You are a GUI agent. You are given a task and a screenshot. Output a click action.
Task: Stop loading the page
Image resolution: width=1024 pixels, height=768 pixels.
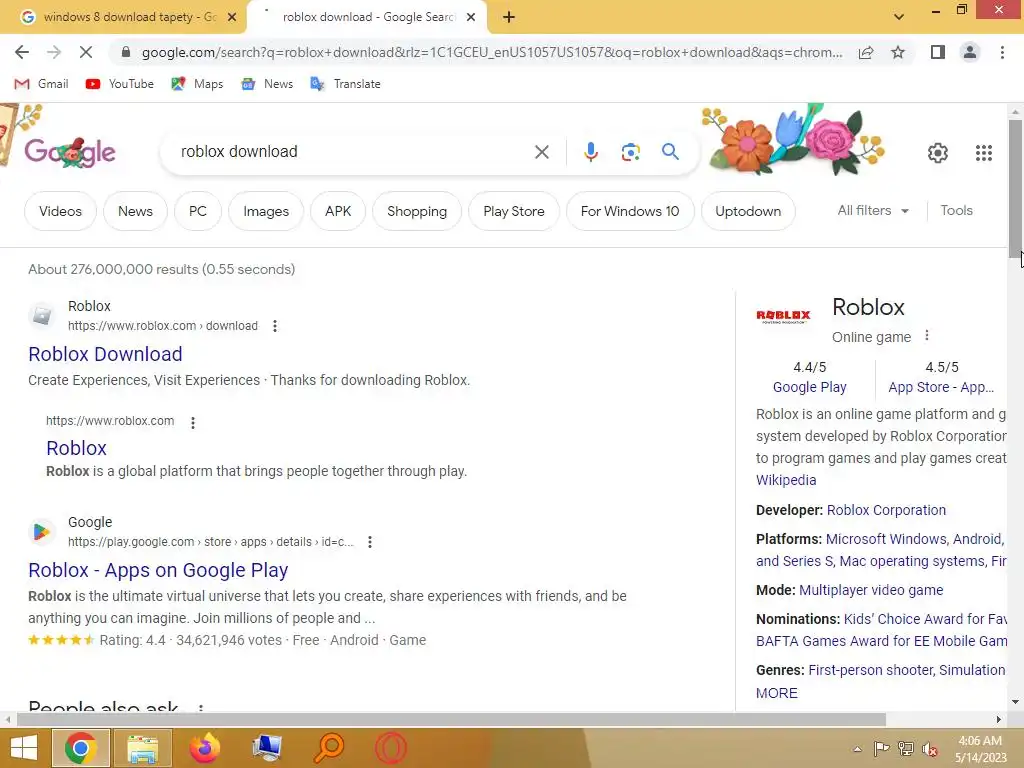click(86, 52)
